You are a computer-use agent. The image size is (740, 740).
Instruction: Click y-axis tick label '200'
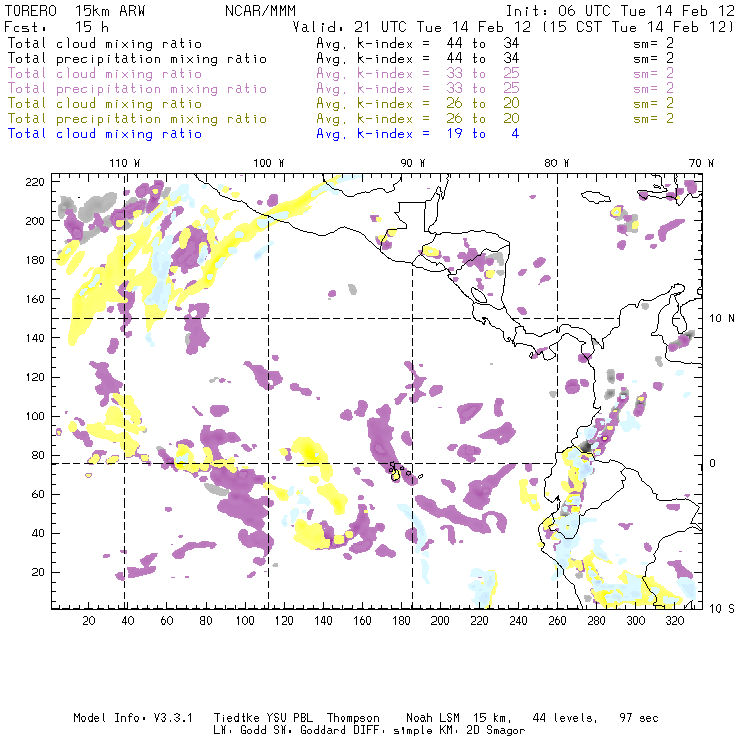(35, 221)
